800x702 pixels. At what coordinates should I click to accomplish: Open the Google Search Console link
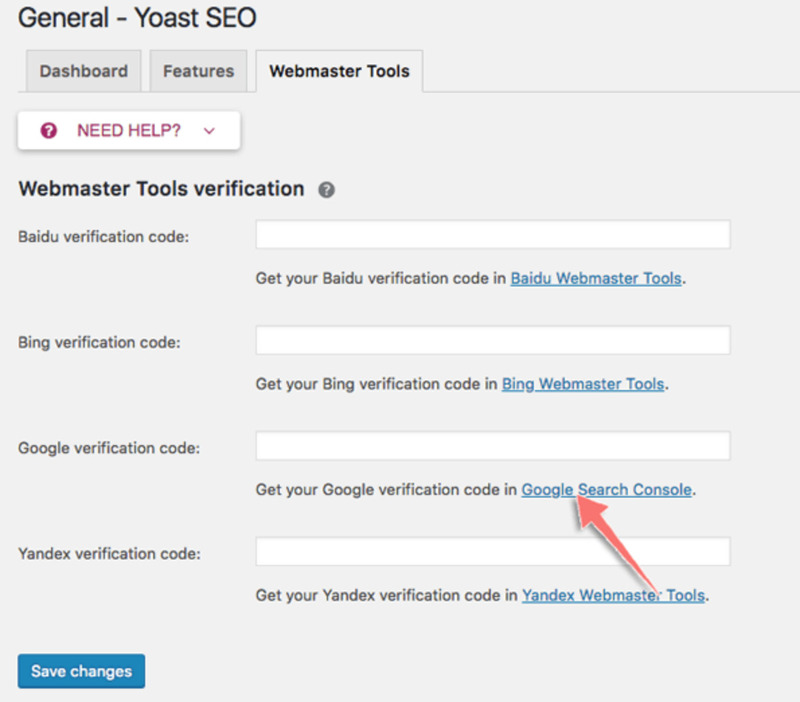click(x=607, y=490)
